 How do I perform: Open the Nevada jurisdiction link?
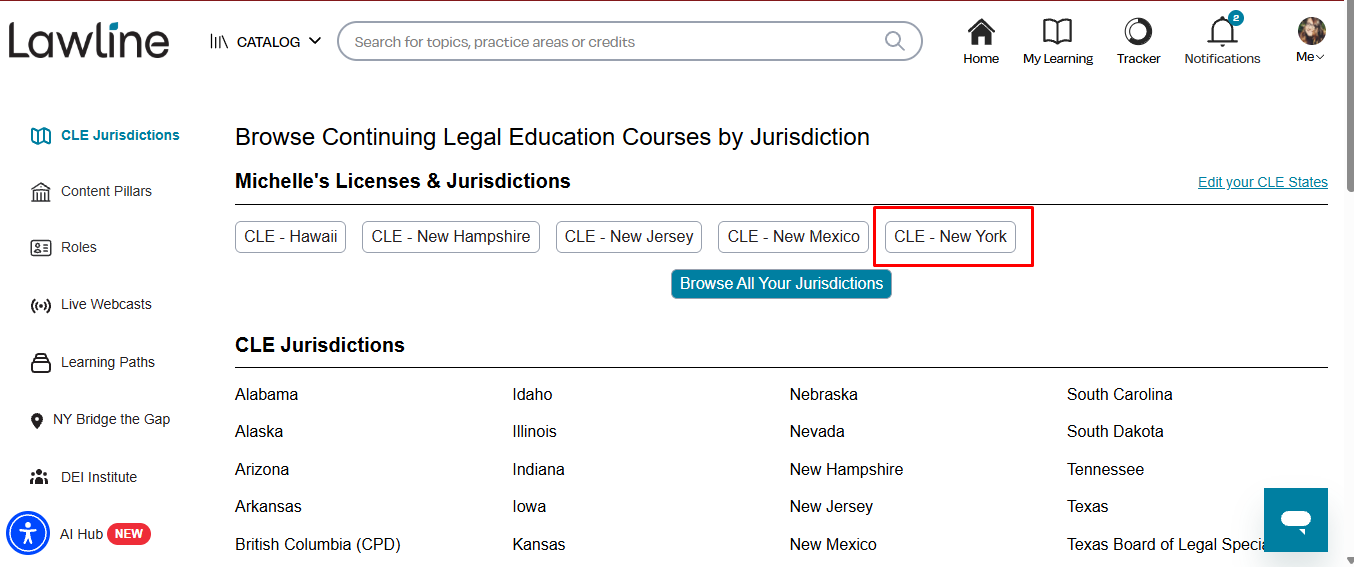(817, 432)
